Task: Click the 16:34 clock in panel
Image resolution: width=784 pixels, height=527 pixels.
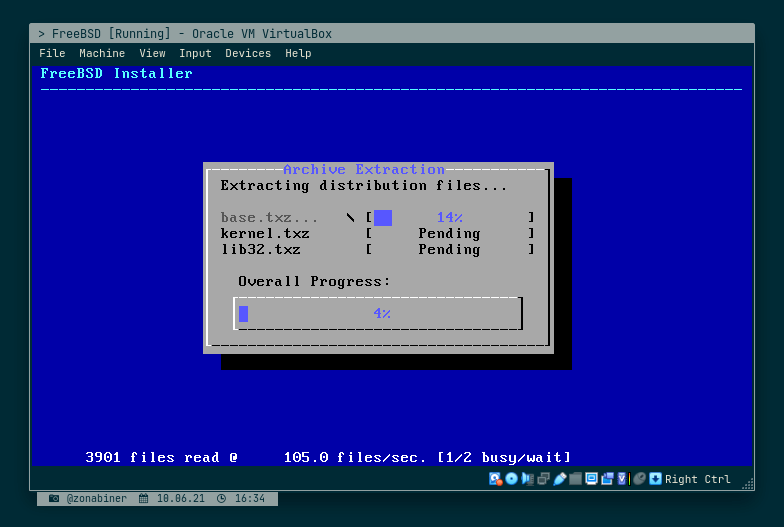Action: click(x=250, y=498)
